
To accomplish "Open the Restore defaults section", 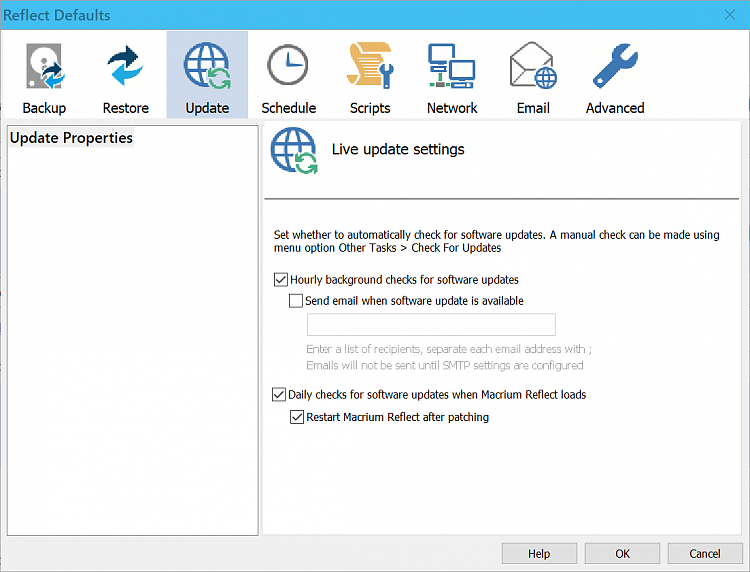I will (125, 77).
